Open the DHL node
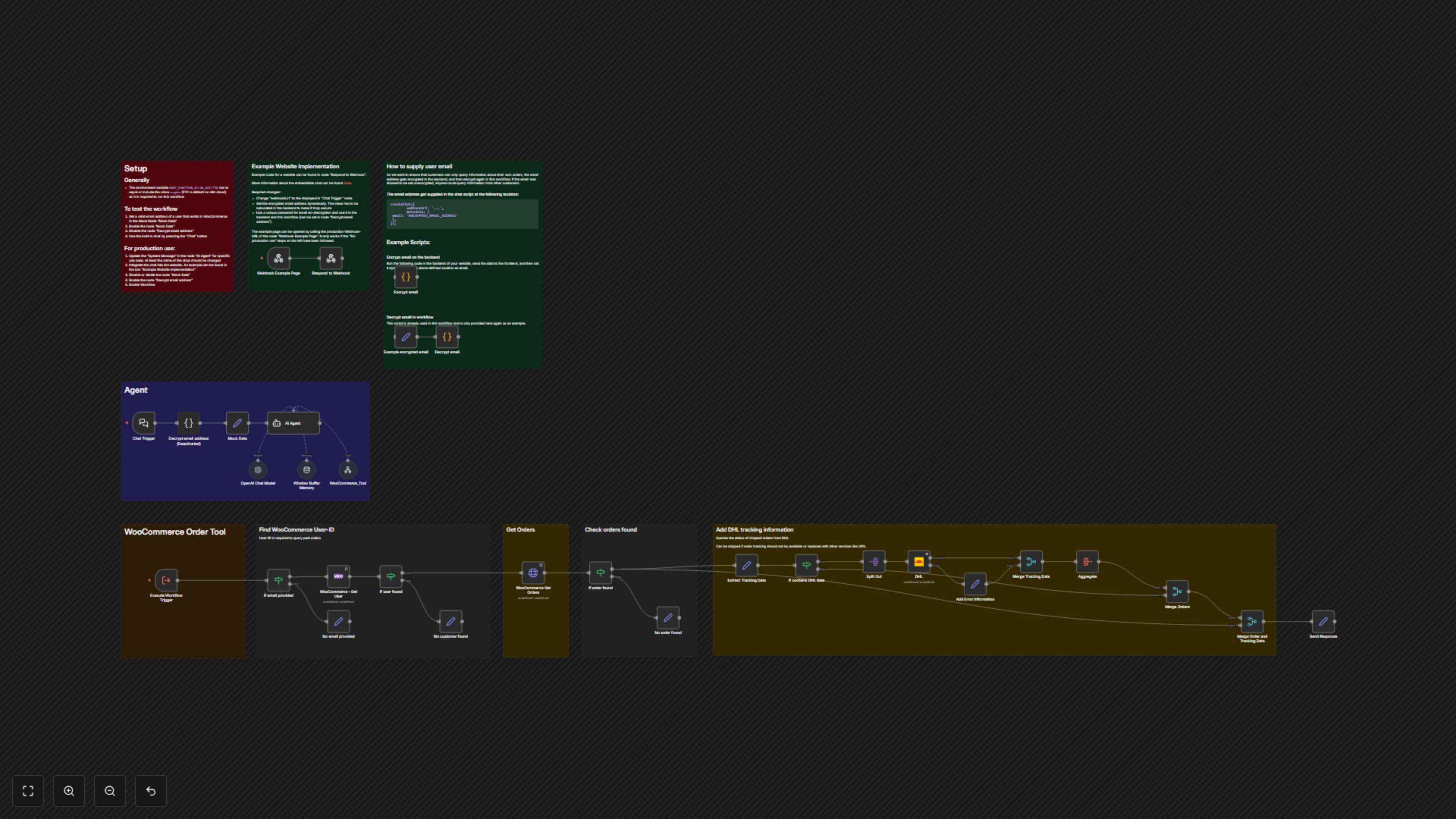Screen dimensions: 1456x819 pyautogui.click(x=918, y=561)
